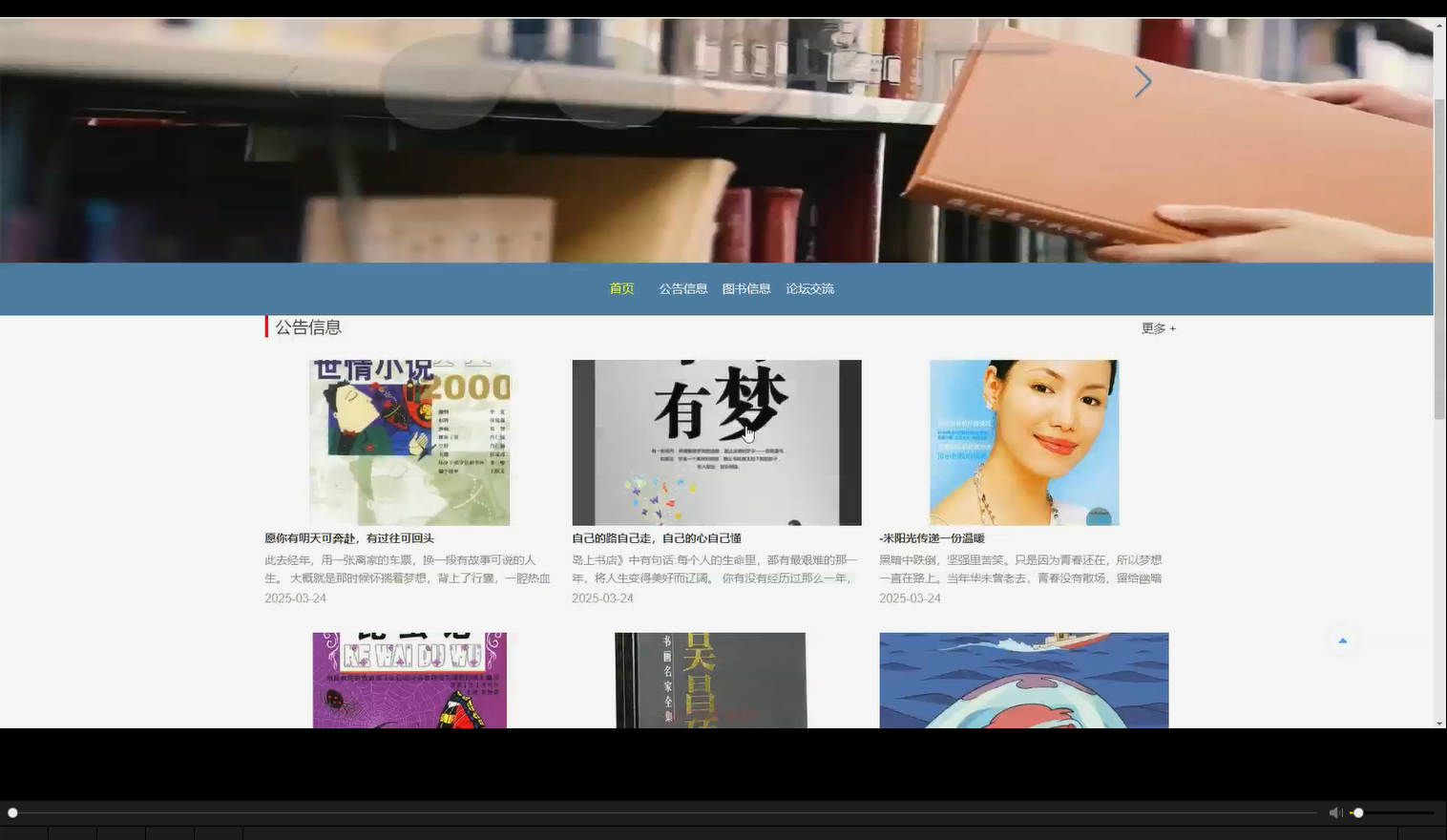Click the blue ocean illustration cover
1447x840 pixels.
1024,680
